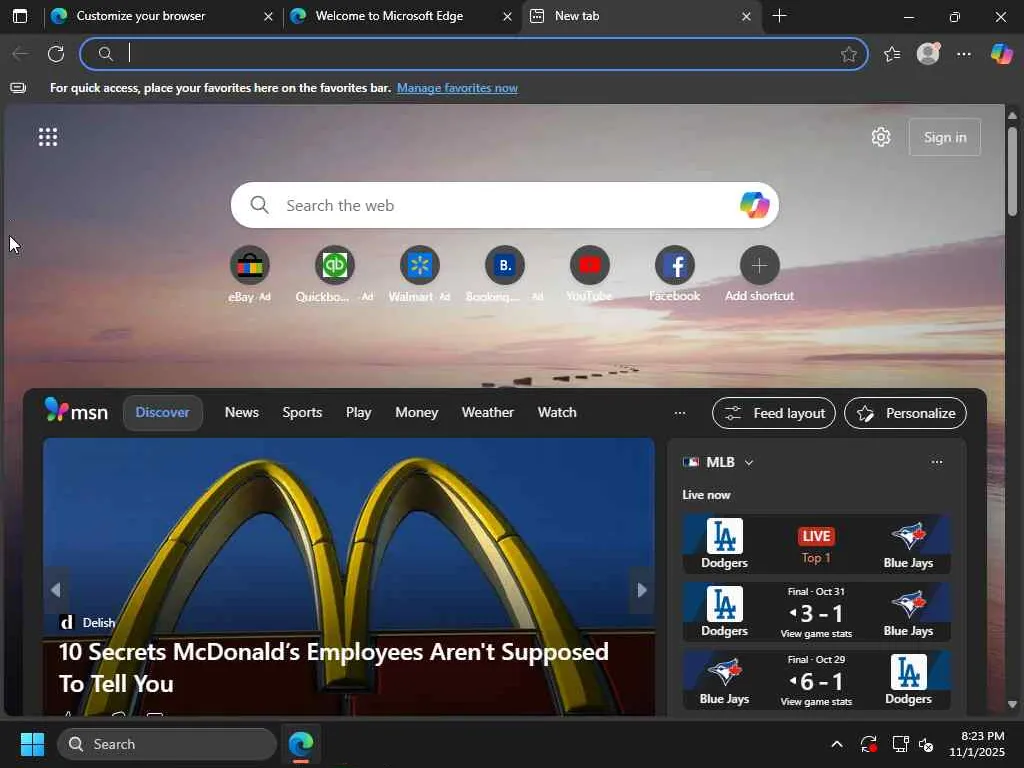
Task: Click the Add shortcut plus icon
Action: (x=759, y=265)
